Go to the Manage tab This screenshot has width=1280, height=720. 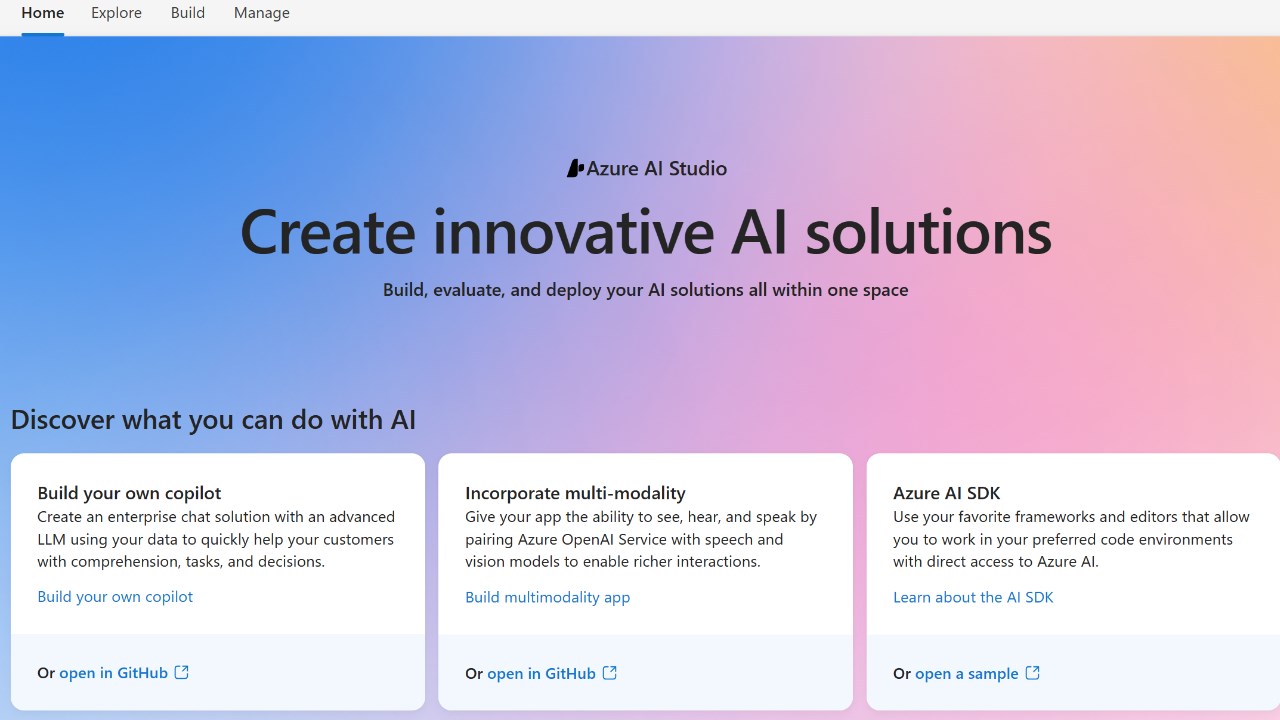(x=262, y=13)
